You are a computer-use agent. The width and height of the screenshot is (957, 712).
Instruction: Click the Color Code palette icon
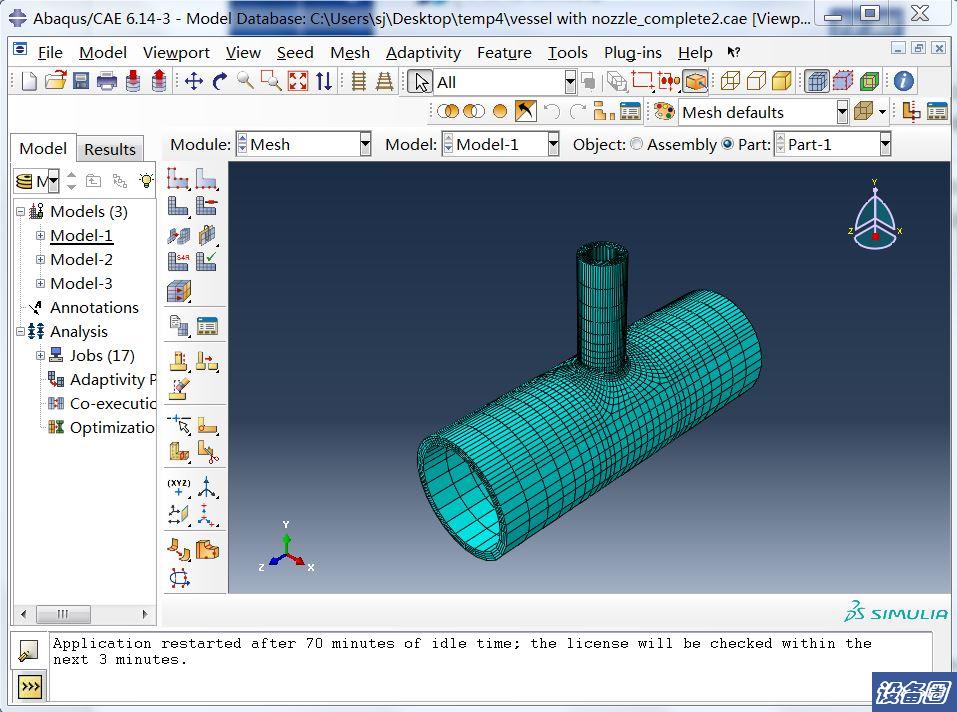pos(664,112)
